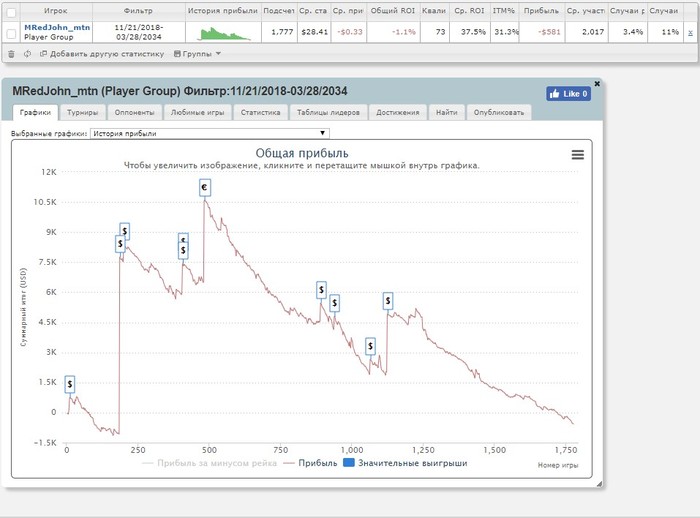
Task: Click the 31.3% ITM cell
Action: (x=506, y=32)
